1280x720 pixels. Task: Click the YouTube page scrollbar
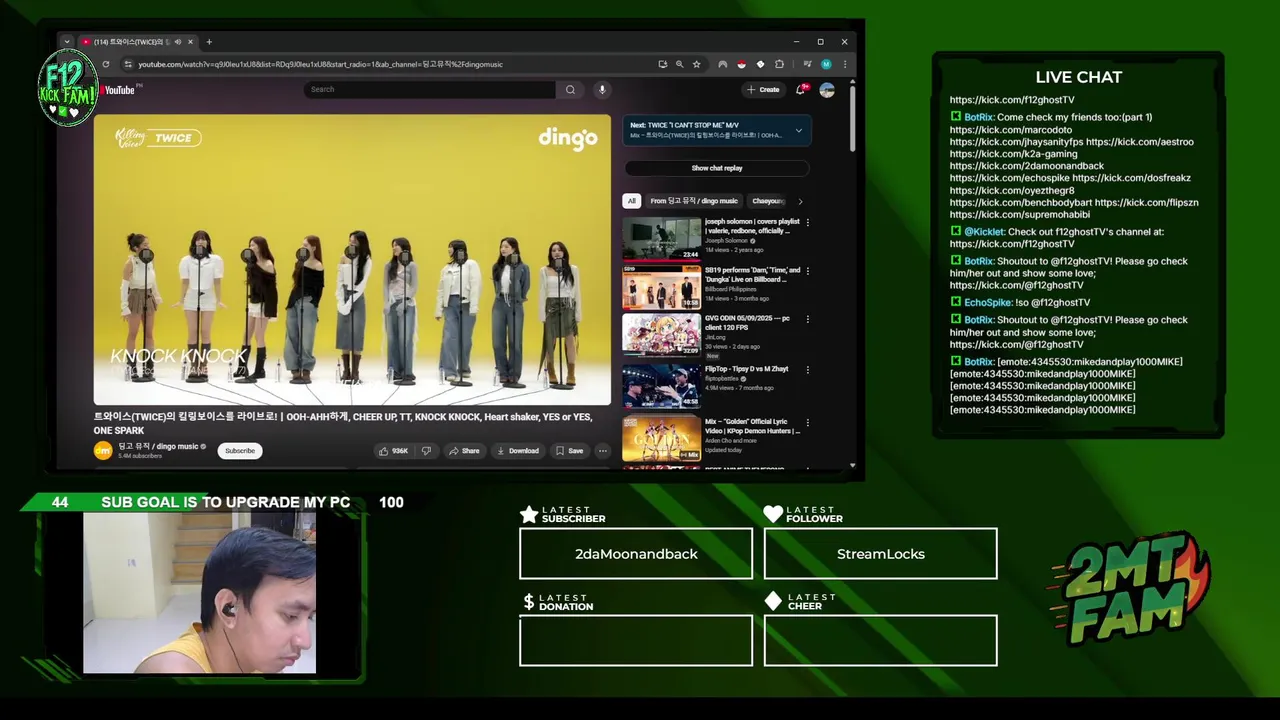click(853, 118)
